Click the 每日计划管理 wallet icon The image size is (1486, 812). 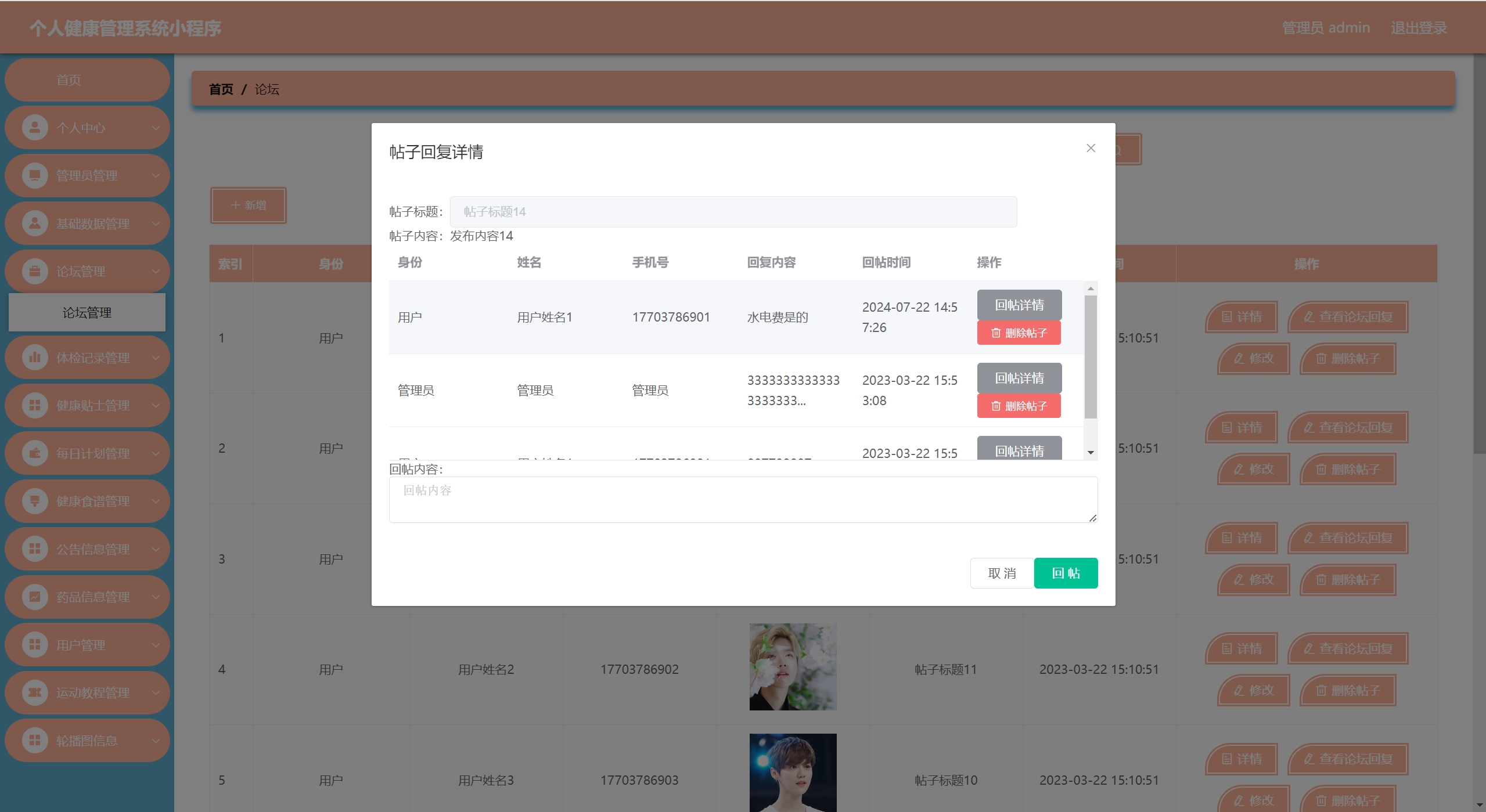click(35, 453)
